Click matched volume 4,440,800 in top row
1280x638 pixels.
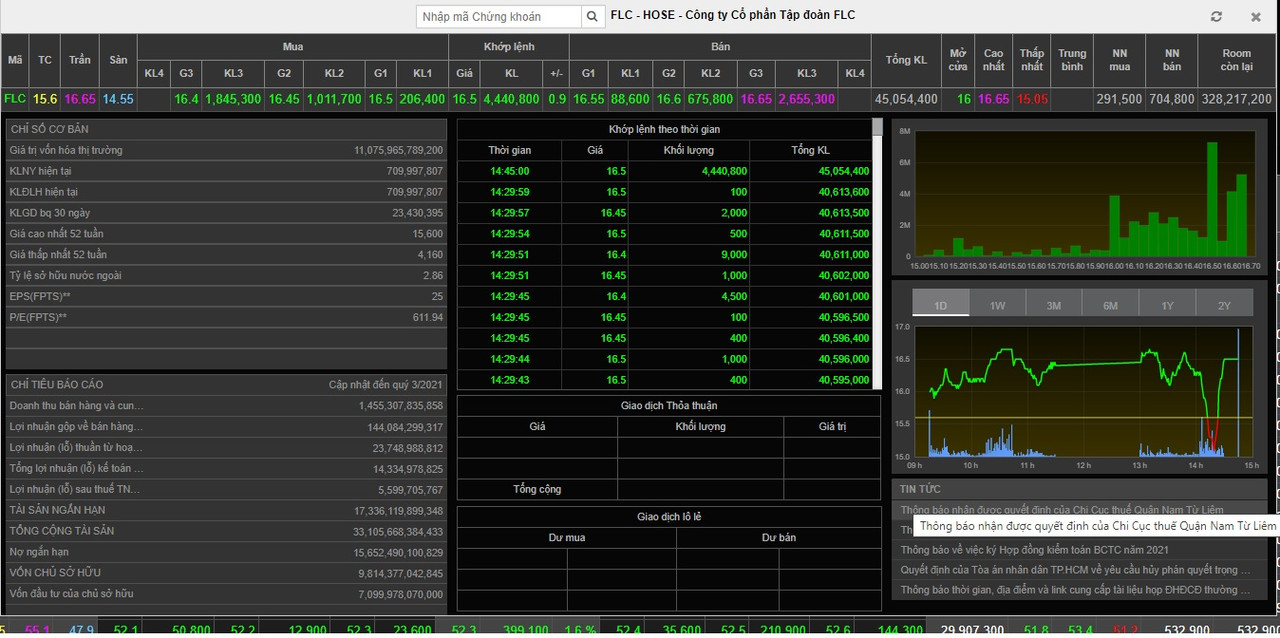511,99
